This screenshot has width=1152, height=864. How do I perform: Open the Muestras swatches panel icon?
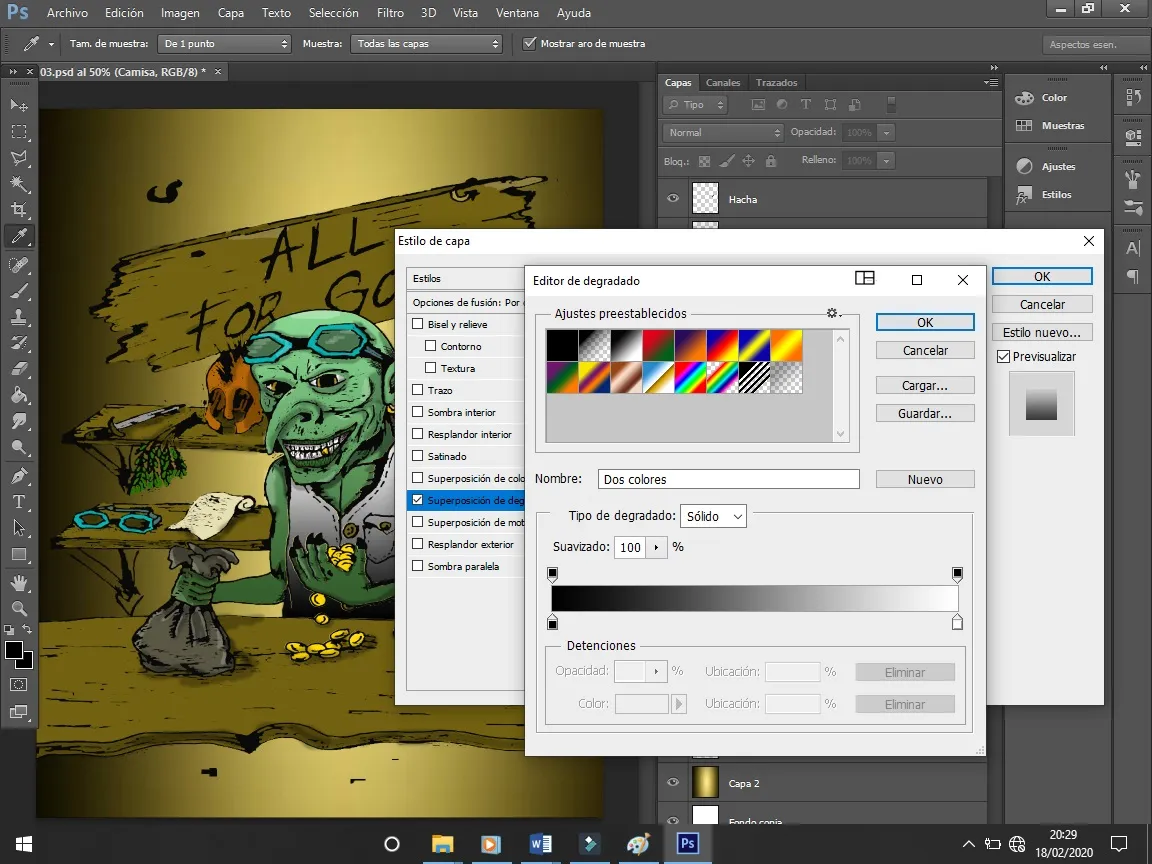pos(1024,126)
